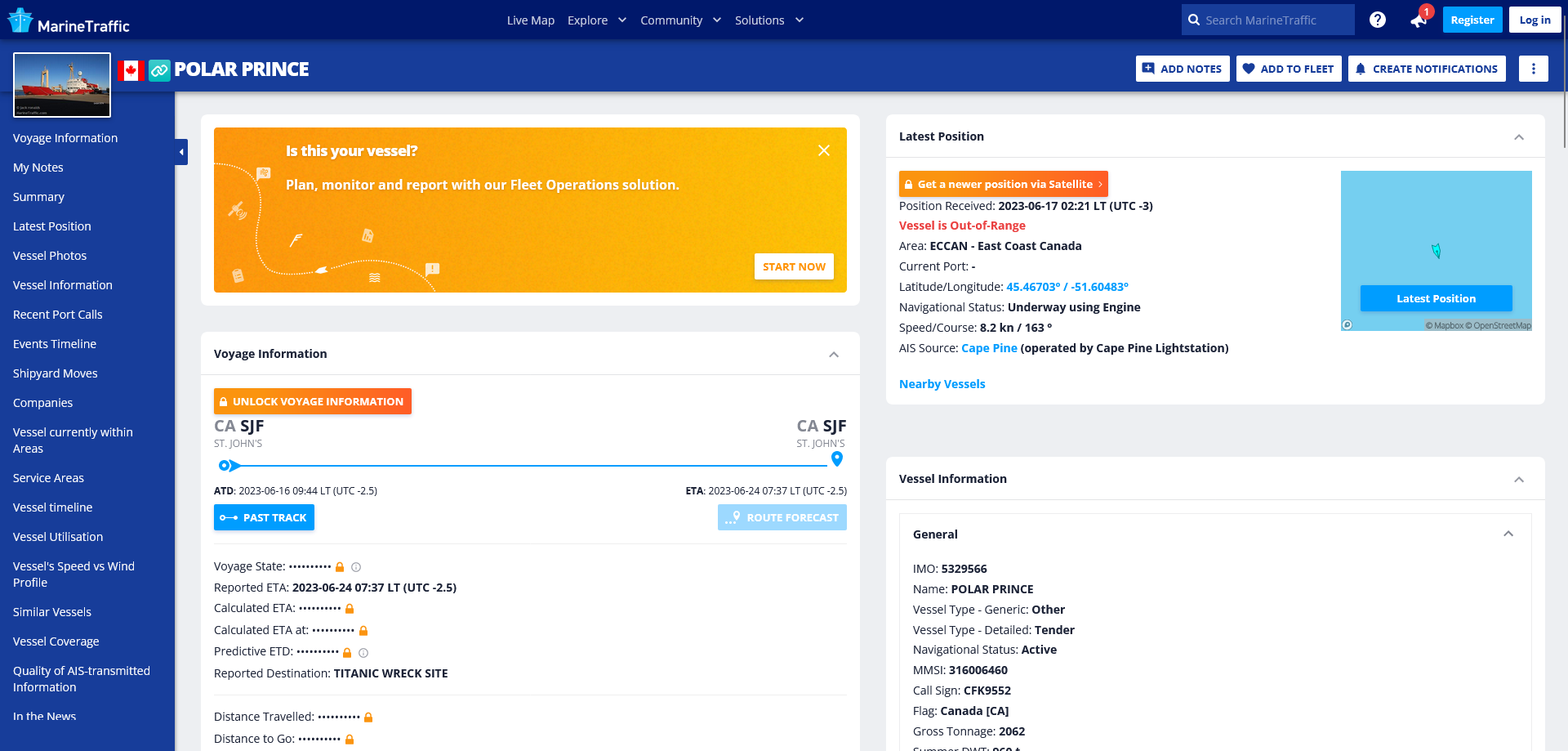Viewport: 1568px width, 751px height.
Task: Click START NOW on the banner
Action: coord(794,266)
